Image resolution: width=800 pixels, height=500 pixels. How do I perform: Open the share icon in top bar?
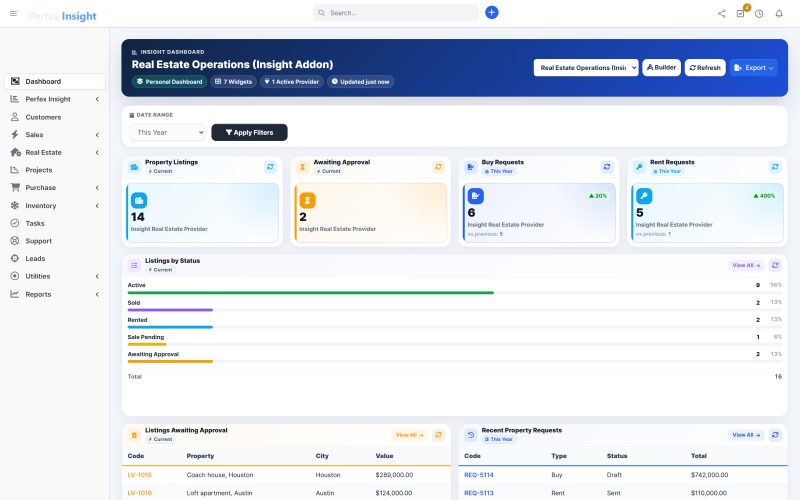[x=721, y=14]
